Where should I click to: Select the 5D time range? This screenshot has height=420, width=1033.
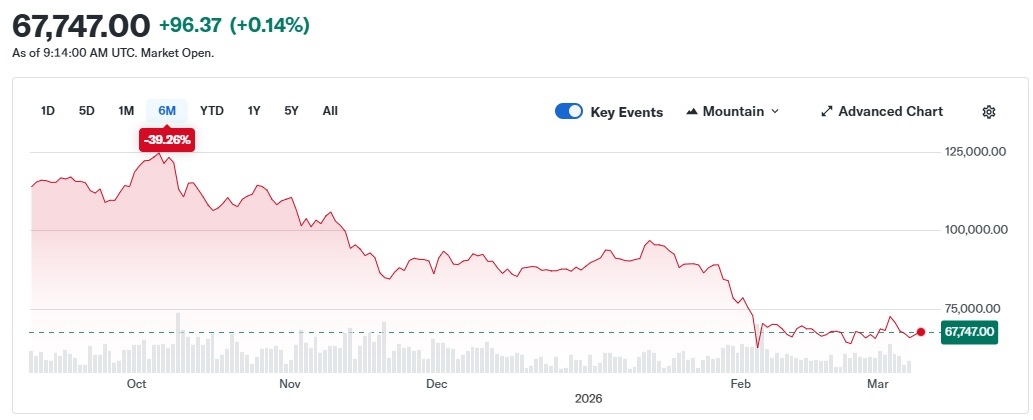coord(86,111)
